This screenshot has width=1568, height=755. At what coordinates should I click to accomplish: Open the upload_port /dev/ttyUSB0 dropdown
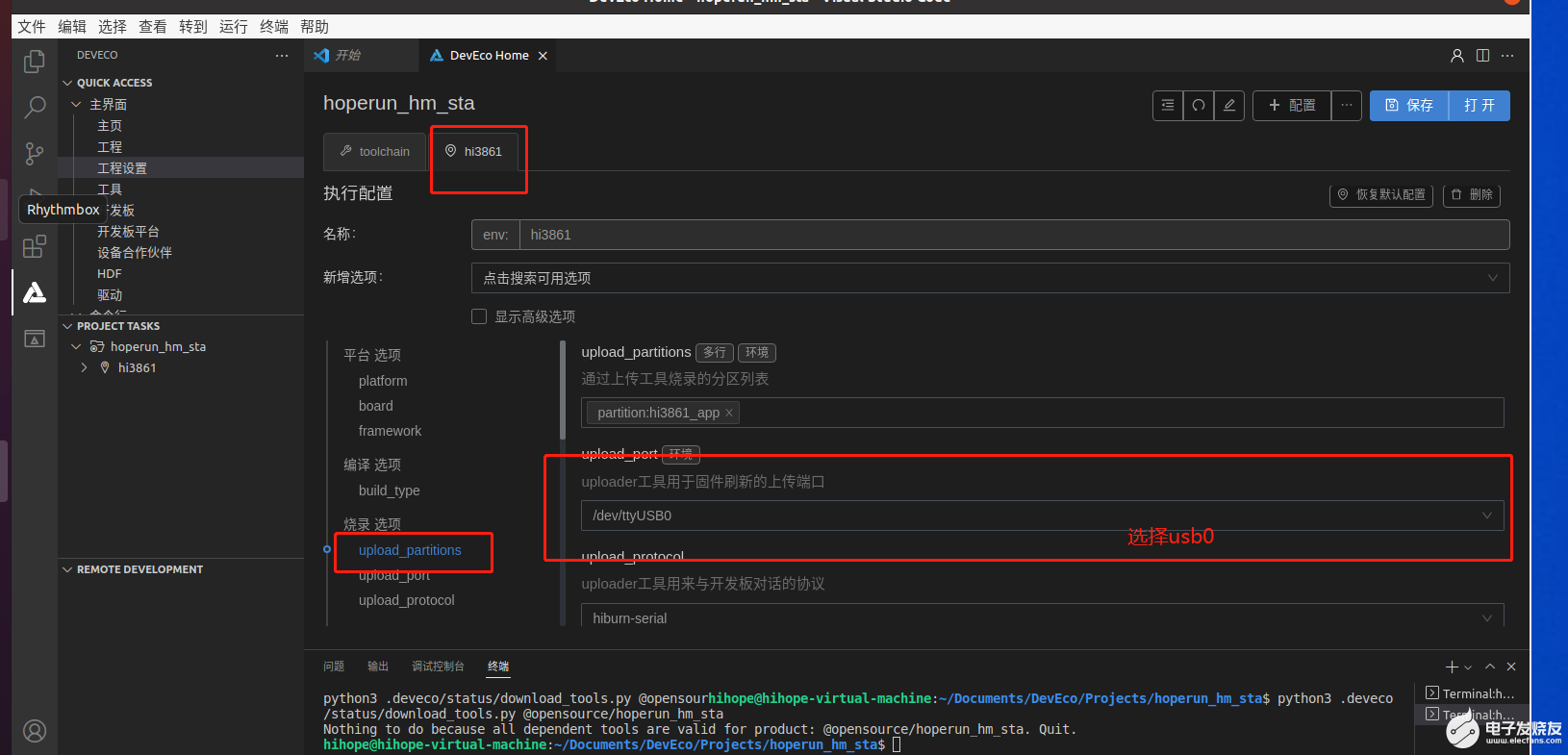click(x=1042, y=516)
